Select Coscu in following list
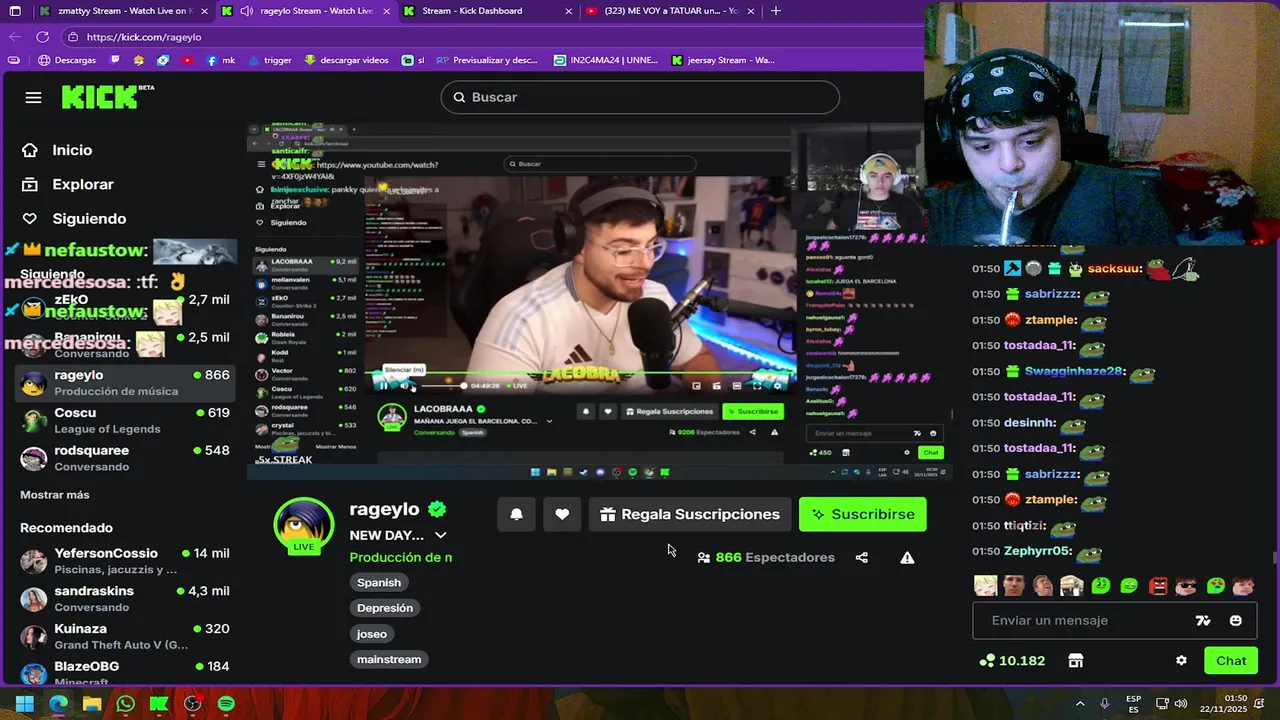1280x720 pixels. tap(126, 420)
